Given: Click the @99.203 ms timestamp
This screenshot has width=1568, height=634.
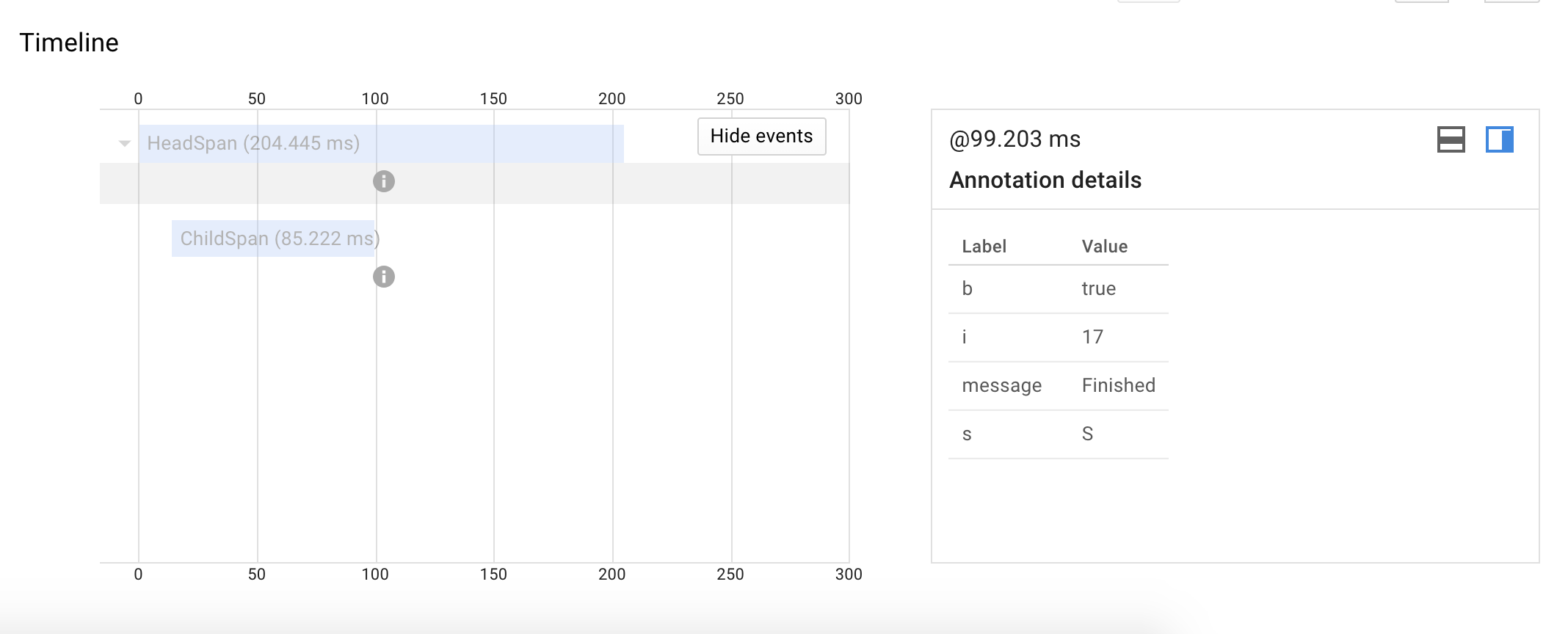Looking at the screenshot, I should (1015, 139).
